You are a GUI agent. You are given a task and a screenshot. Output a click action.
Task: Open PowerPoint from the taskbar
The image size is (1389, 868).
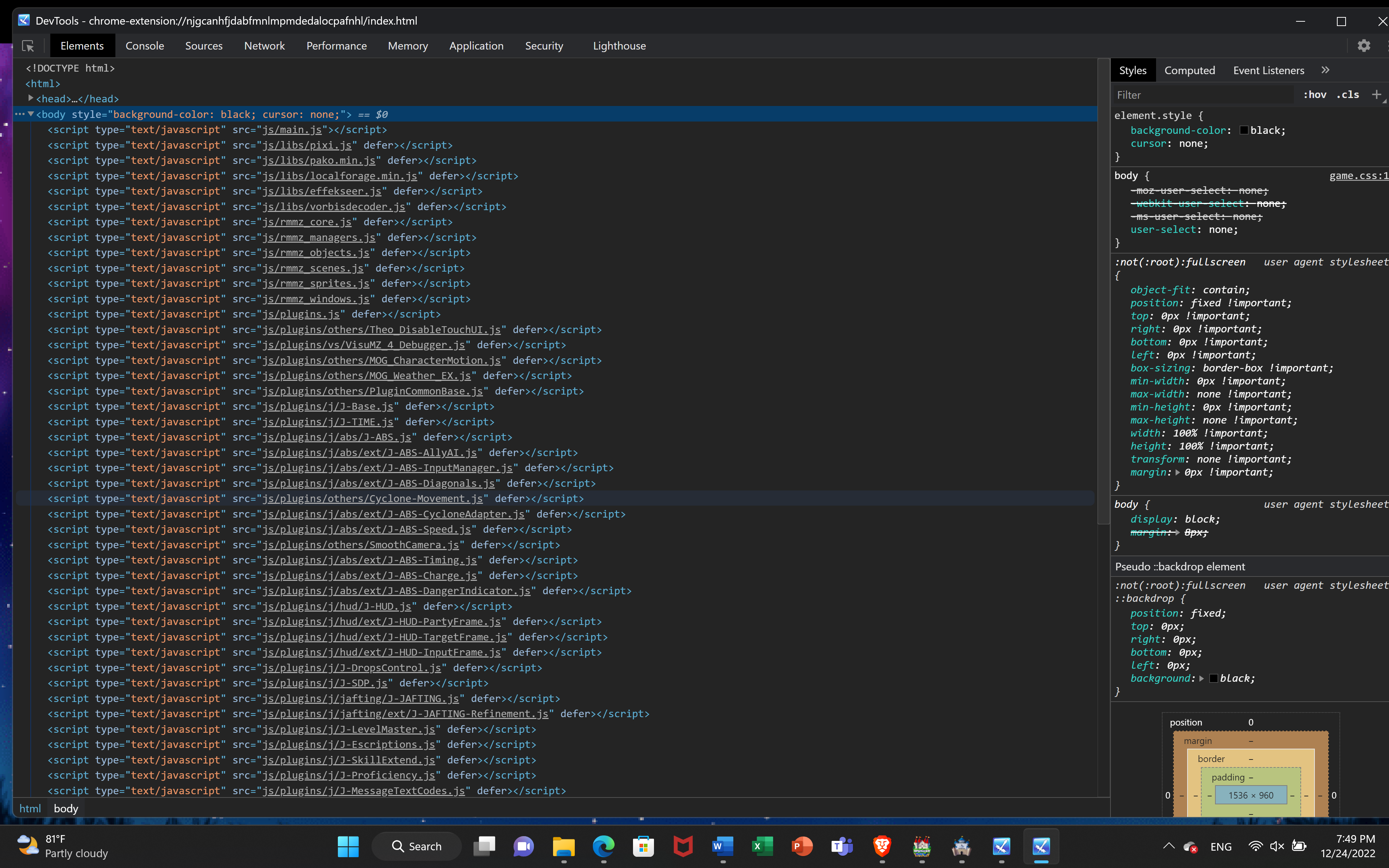tap(802, 846)
